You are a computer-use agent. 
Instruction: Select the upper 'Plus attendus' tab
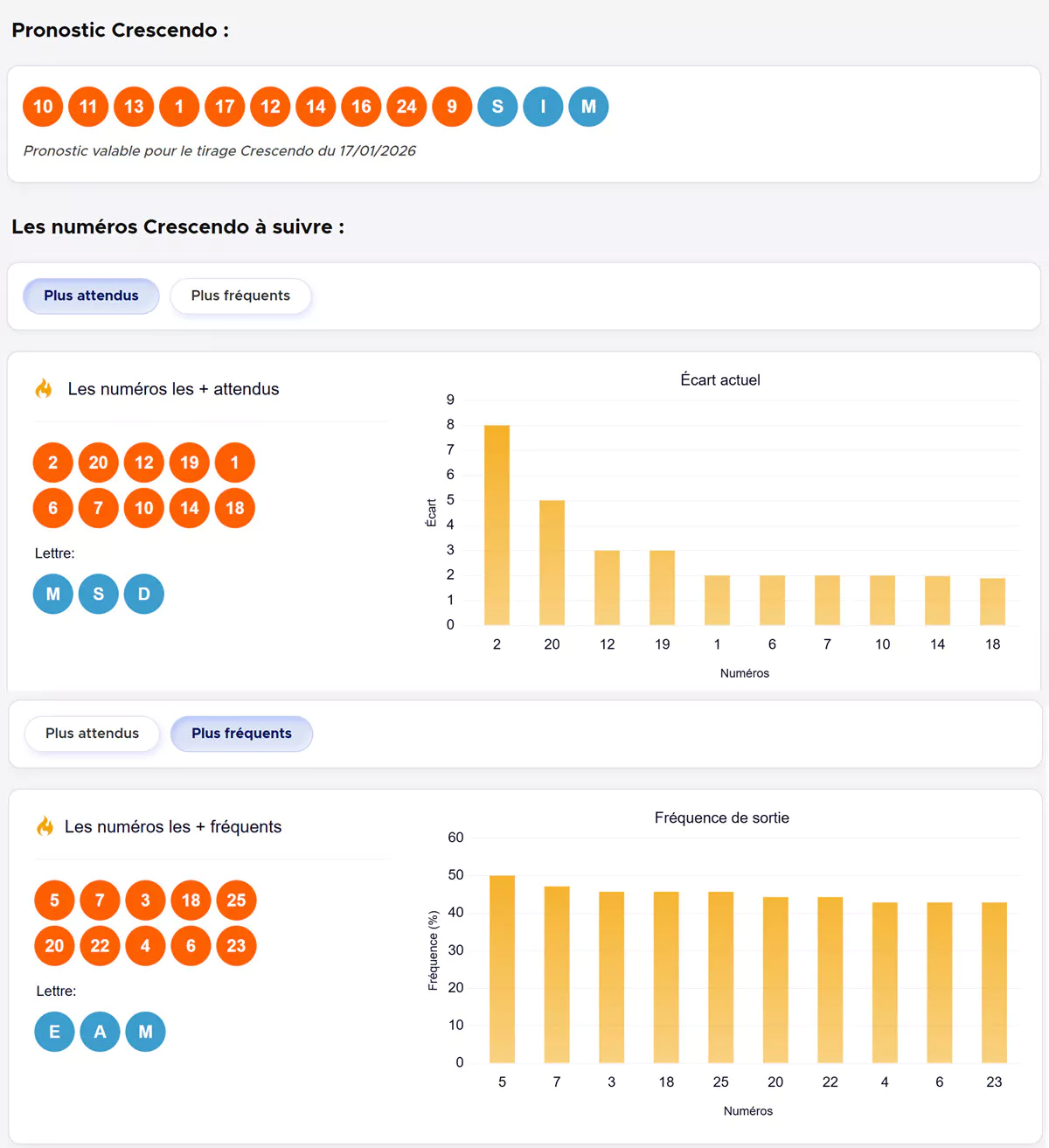91,296
